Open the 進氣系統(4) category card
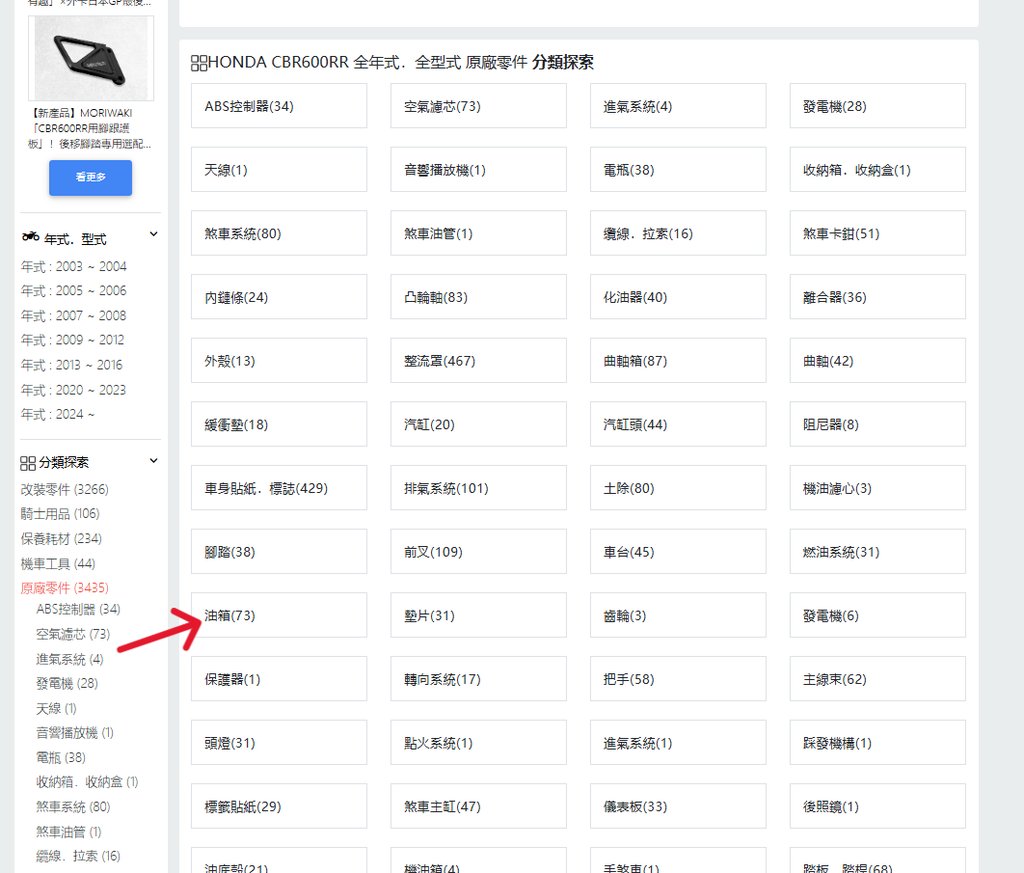Image resolution: width=1024 pixels, height=873 pixels. (x=678, y=106)
